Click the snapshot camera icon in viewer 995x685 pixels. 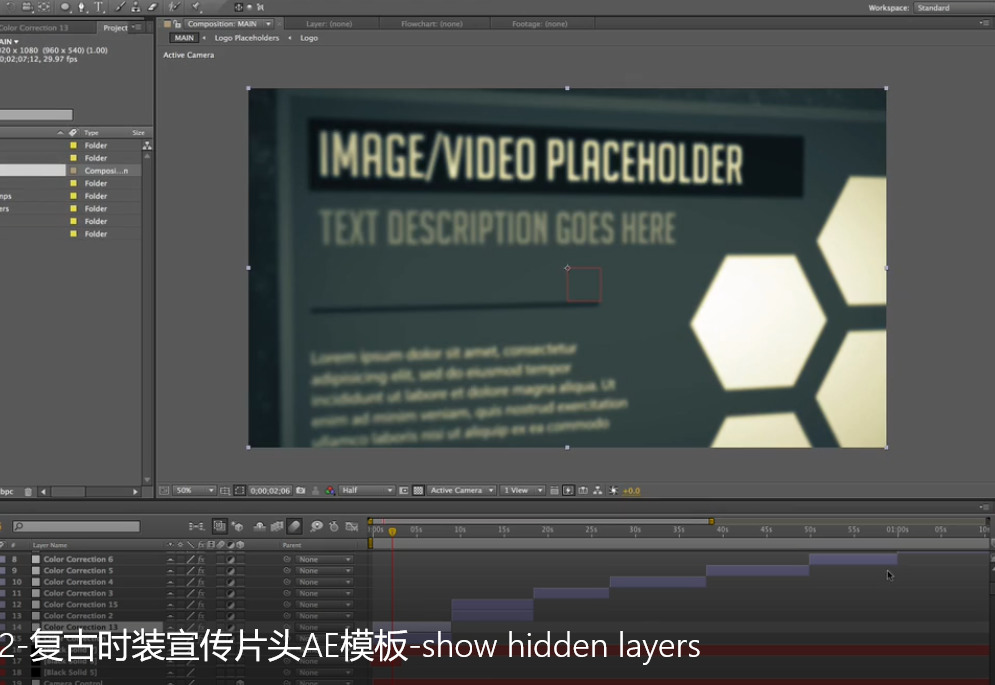point(300,491)
